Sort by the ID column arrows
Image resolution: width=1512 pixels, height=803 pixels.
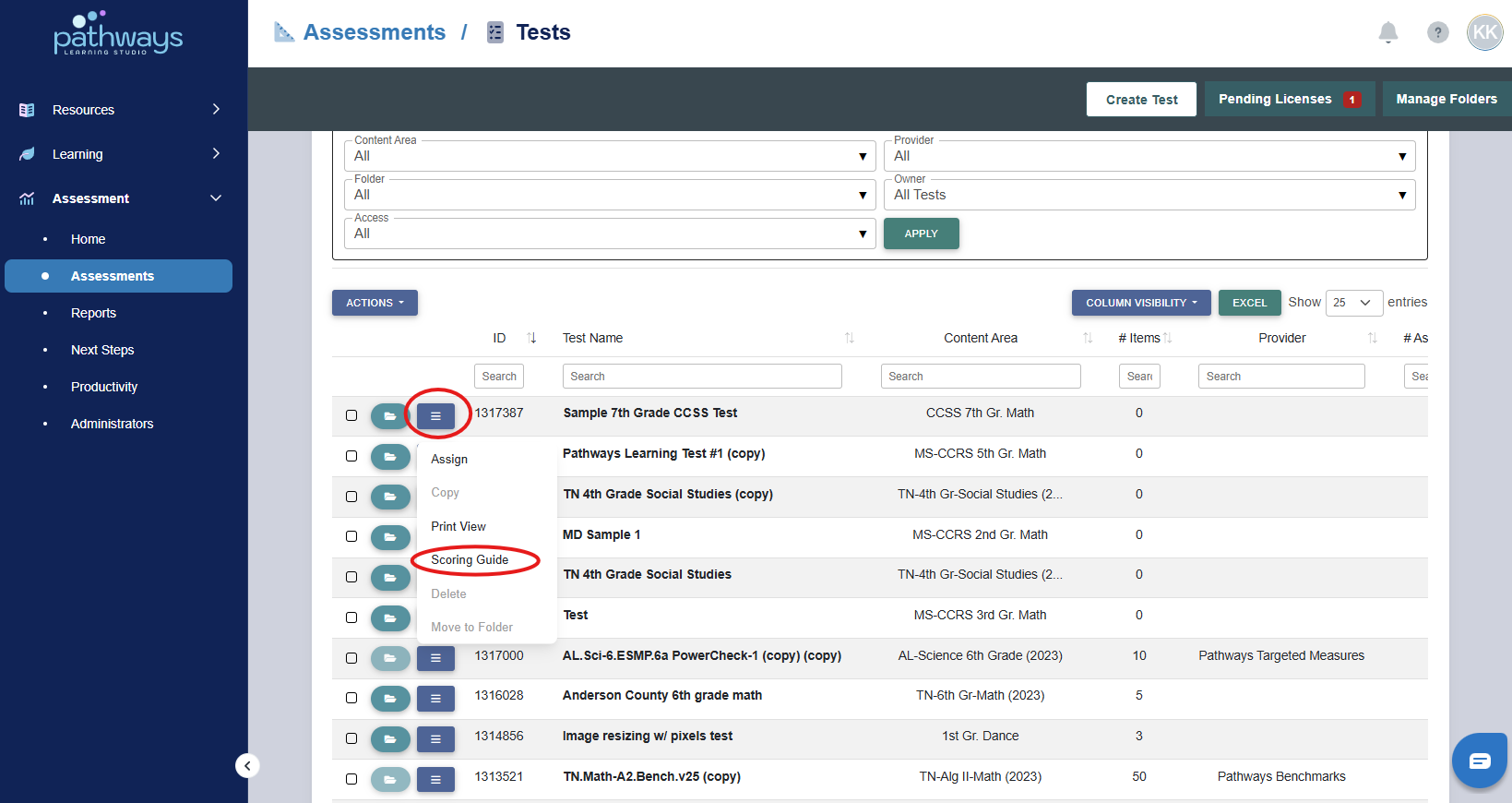tap(531, 338)
